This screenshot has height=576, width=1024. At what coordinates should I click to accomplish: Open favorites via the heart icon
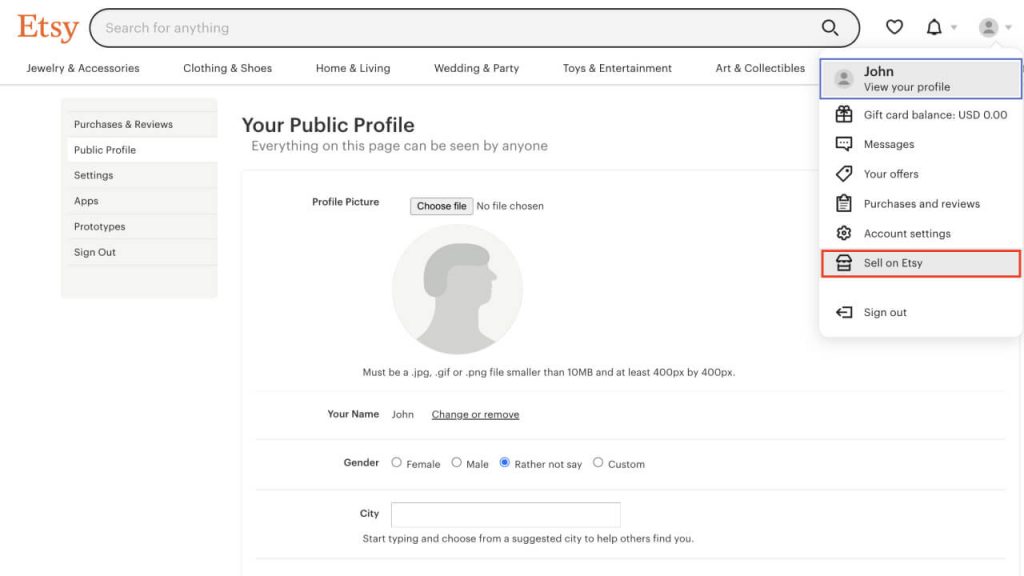point(895,28)
